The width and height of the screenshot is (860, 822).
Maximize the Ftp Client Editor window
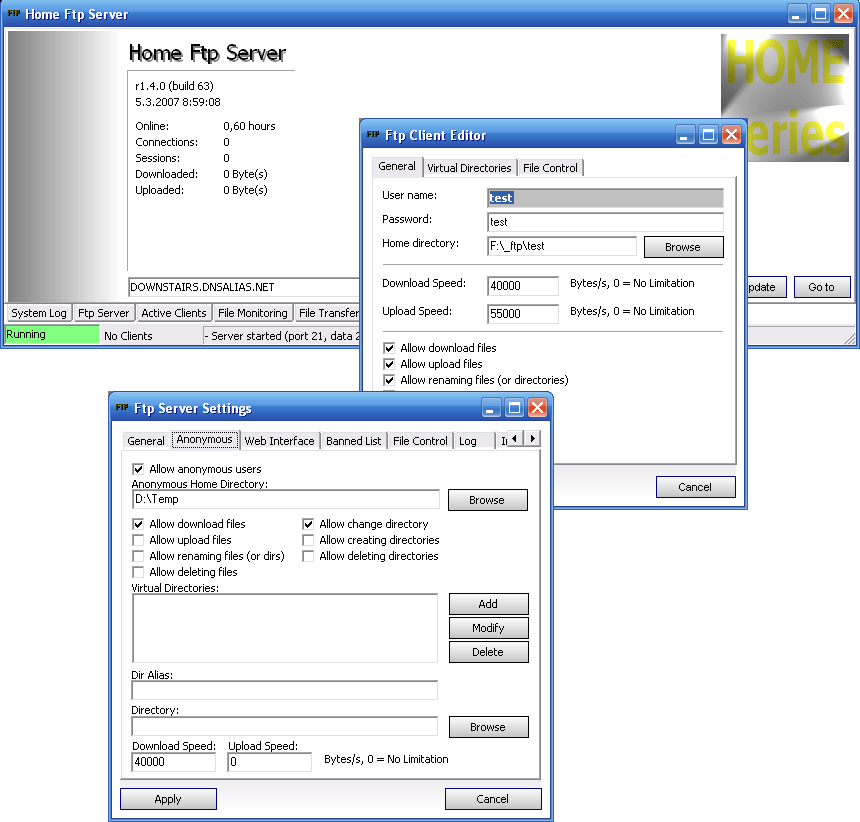pos(708,134)
